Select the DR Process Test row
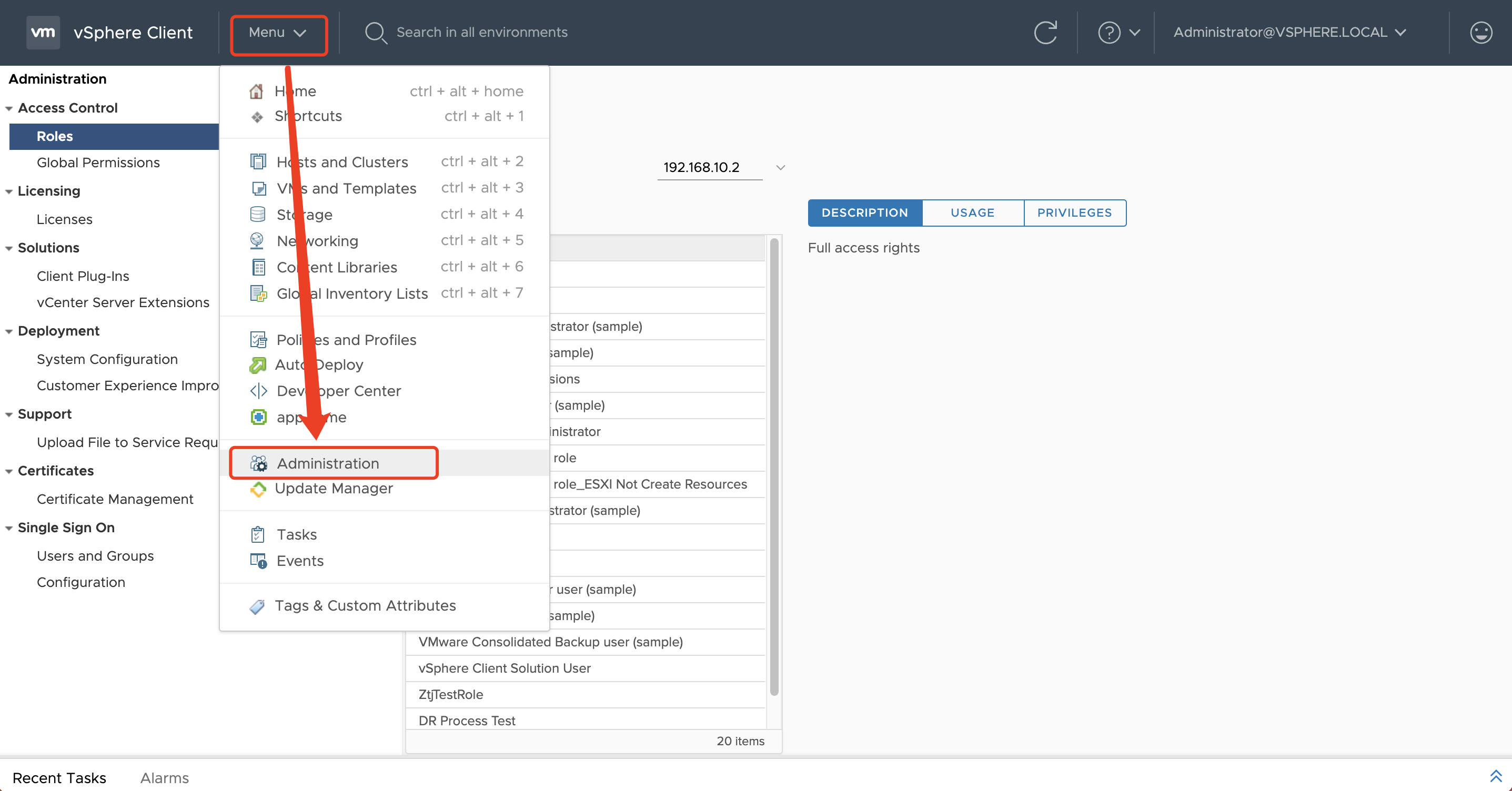 585,721
